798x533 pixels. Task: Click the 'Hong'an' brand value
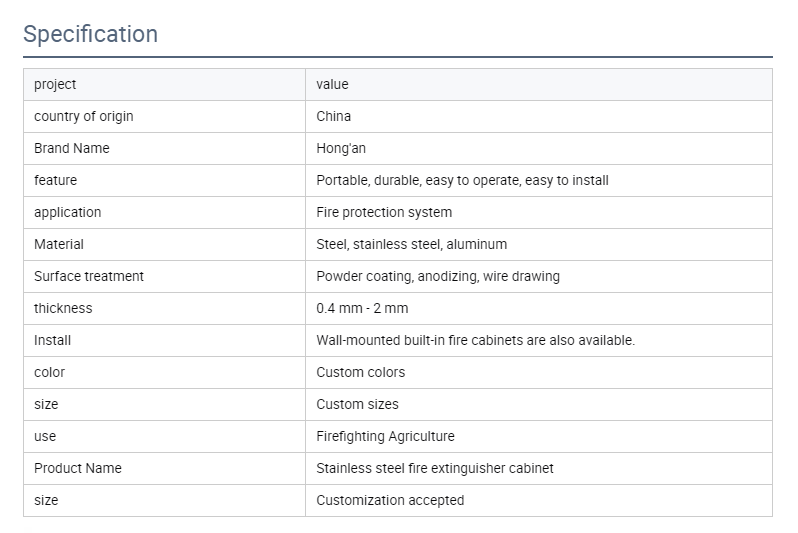point(341,148)
